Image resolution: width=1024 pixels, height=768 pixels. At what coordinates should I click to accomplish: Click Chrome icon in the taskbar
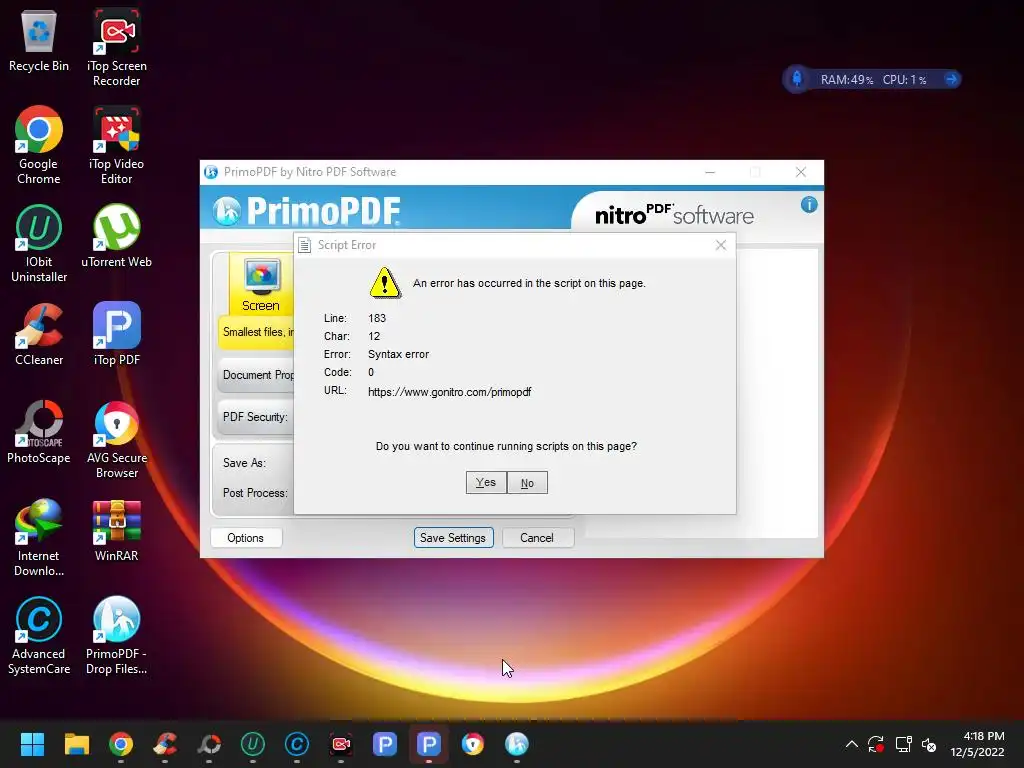click(x=121, y=744)
